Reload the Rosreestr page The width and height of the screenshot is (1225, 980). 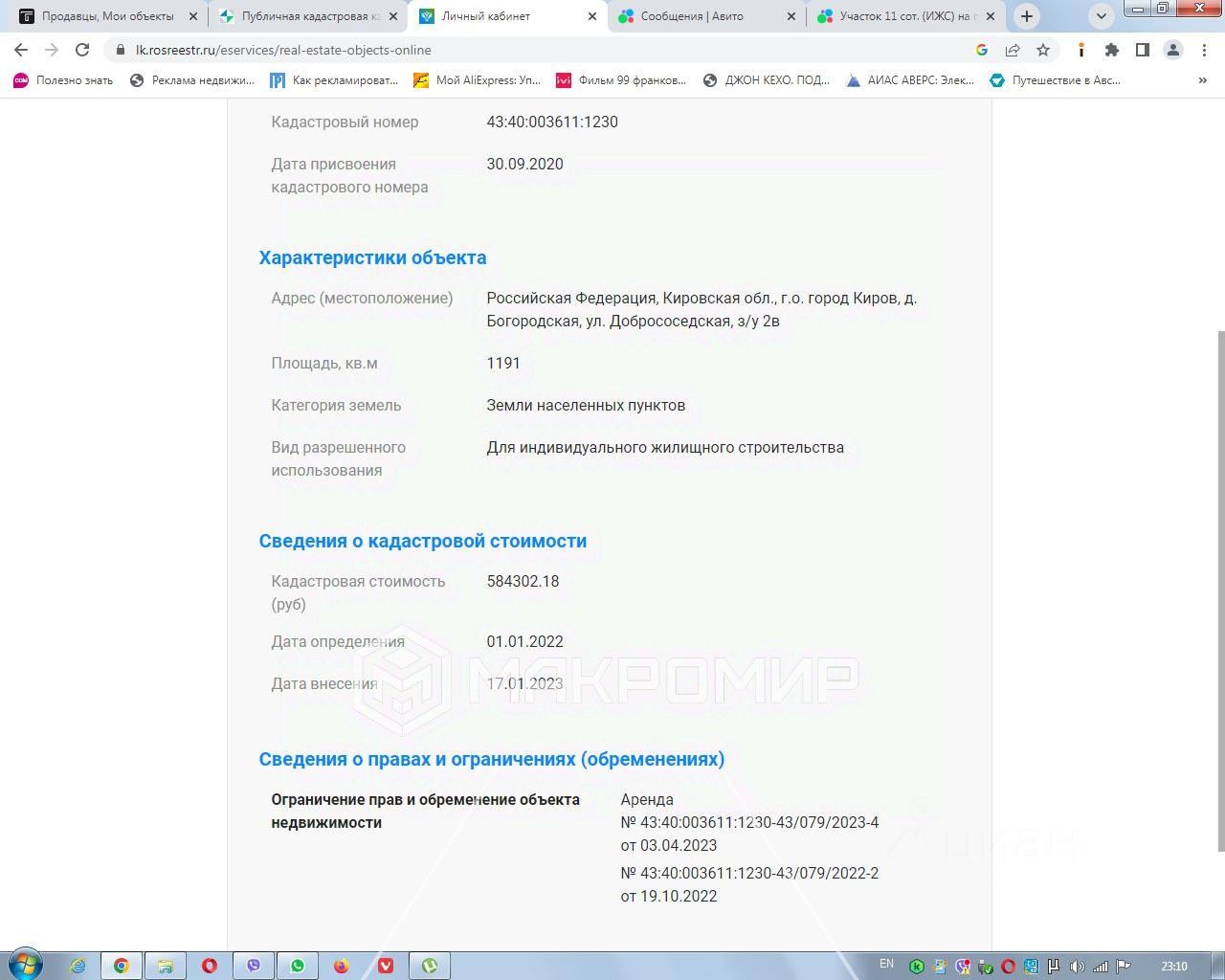click(x=82, y=50)
